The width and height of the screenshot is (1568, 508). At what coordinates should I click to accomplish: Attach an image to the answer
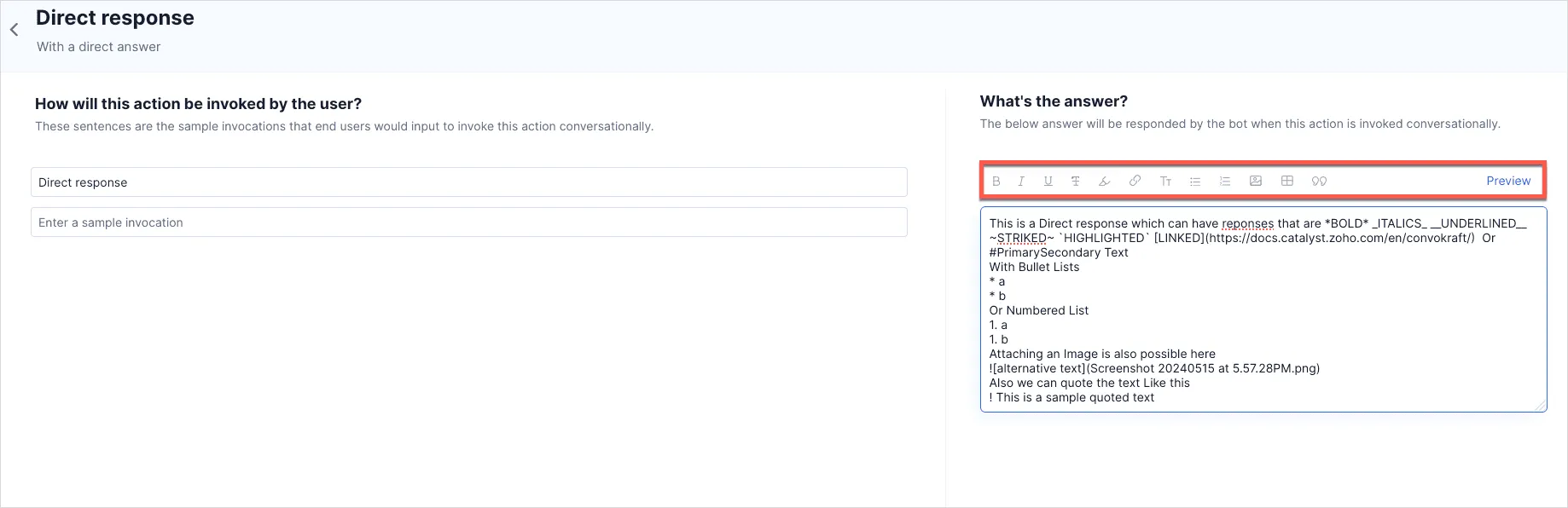click(1256, 181)
